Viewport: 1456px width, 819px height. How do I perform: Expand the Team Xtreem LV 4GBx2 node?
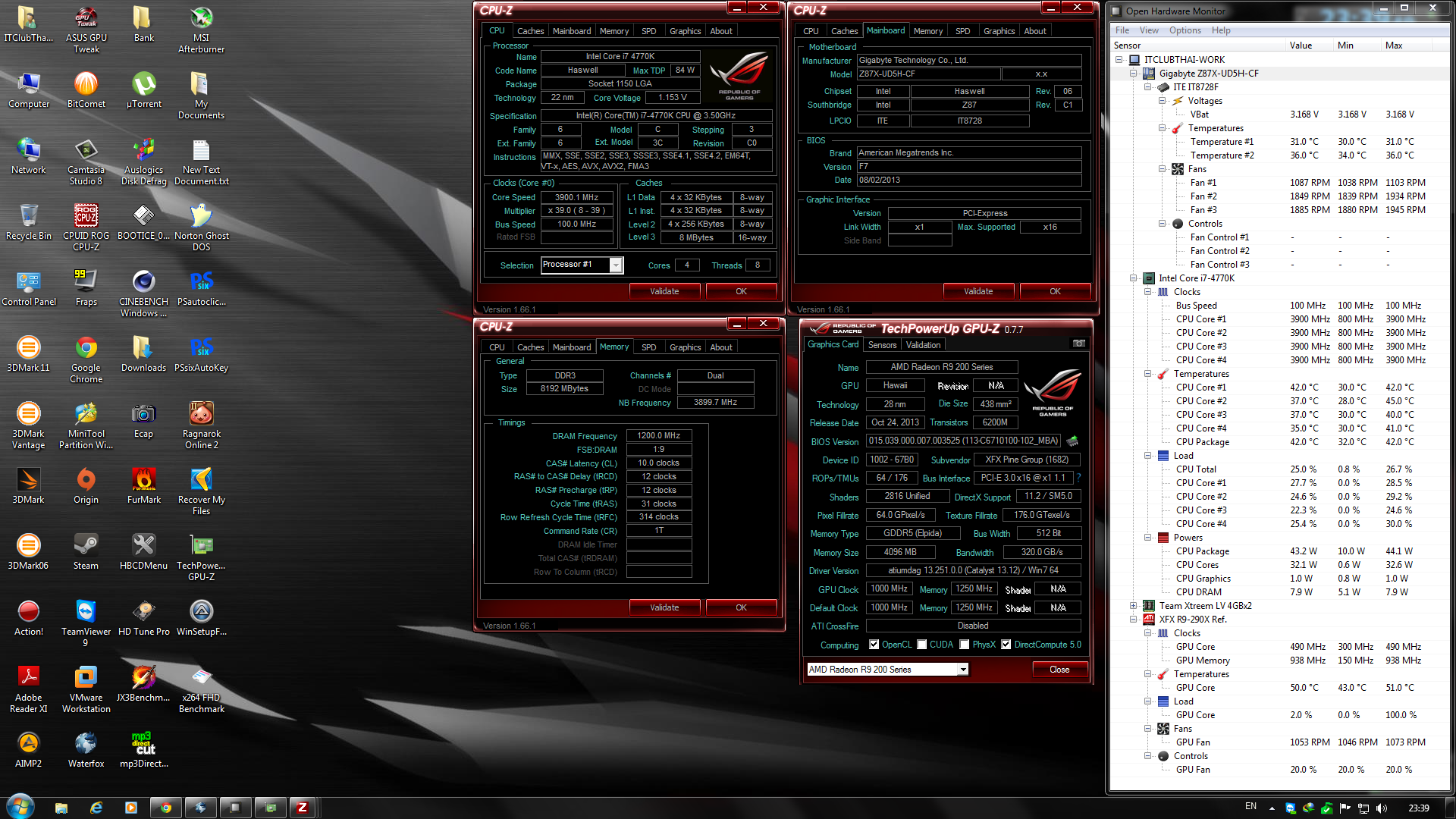coord(1133,606)
